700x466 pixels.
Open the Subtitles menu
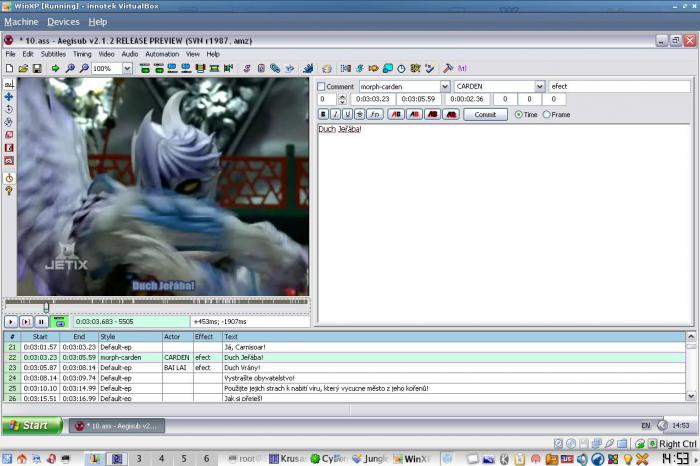53,54
